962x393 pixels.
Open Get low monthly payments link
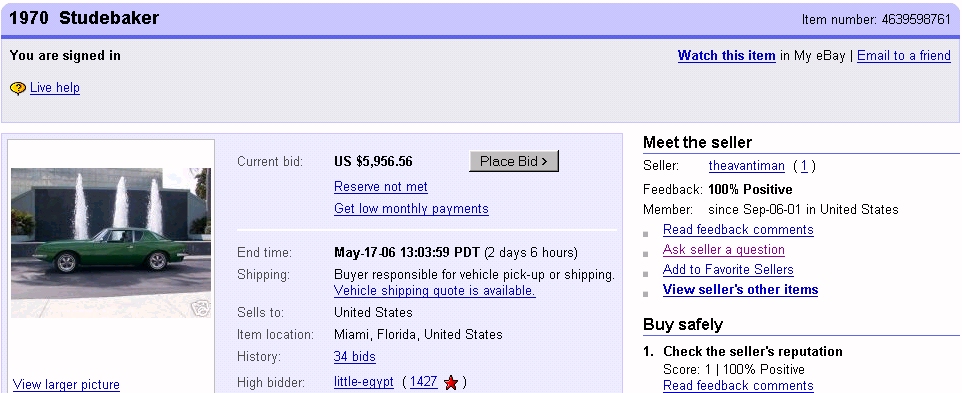pyautogui.click(x=411, y=208)
